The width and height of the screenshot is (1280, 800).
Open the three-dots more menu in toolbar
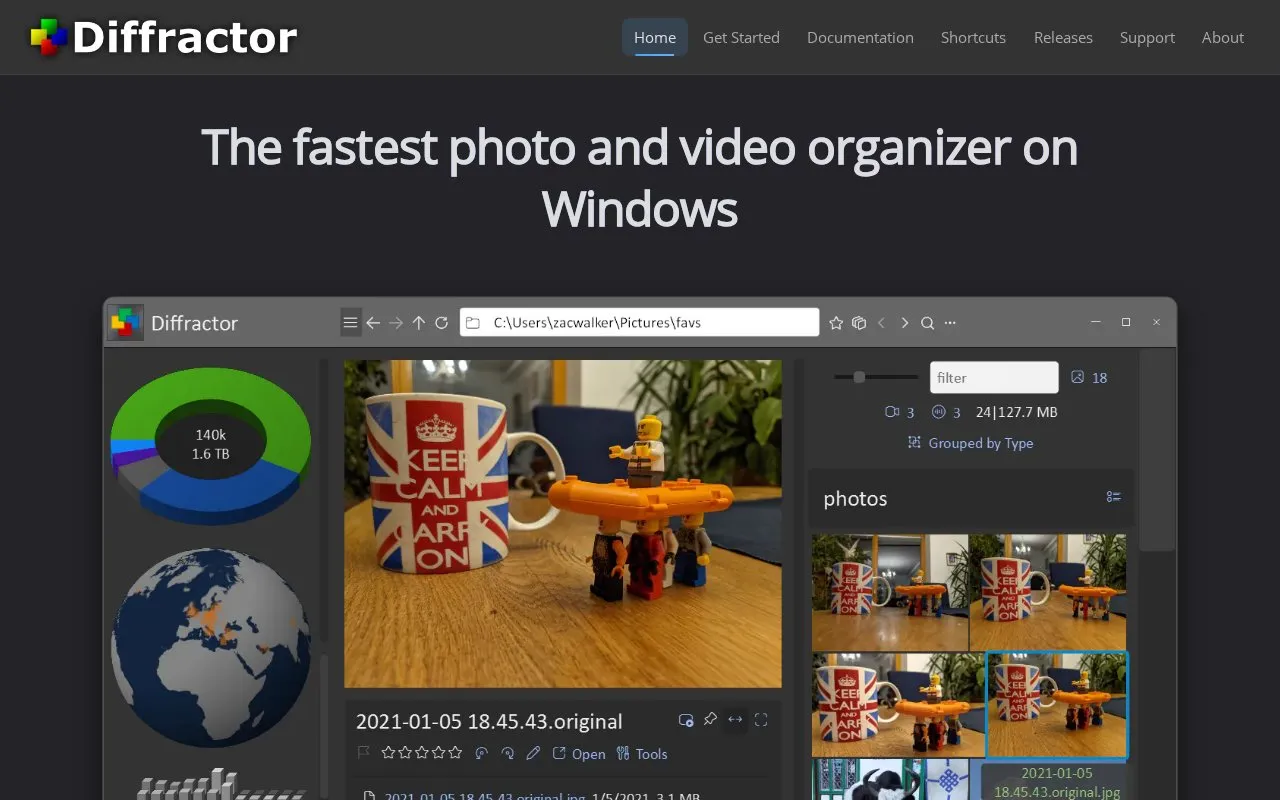pyautogui.click(x=950, y=323)
